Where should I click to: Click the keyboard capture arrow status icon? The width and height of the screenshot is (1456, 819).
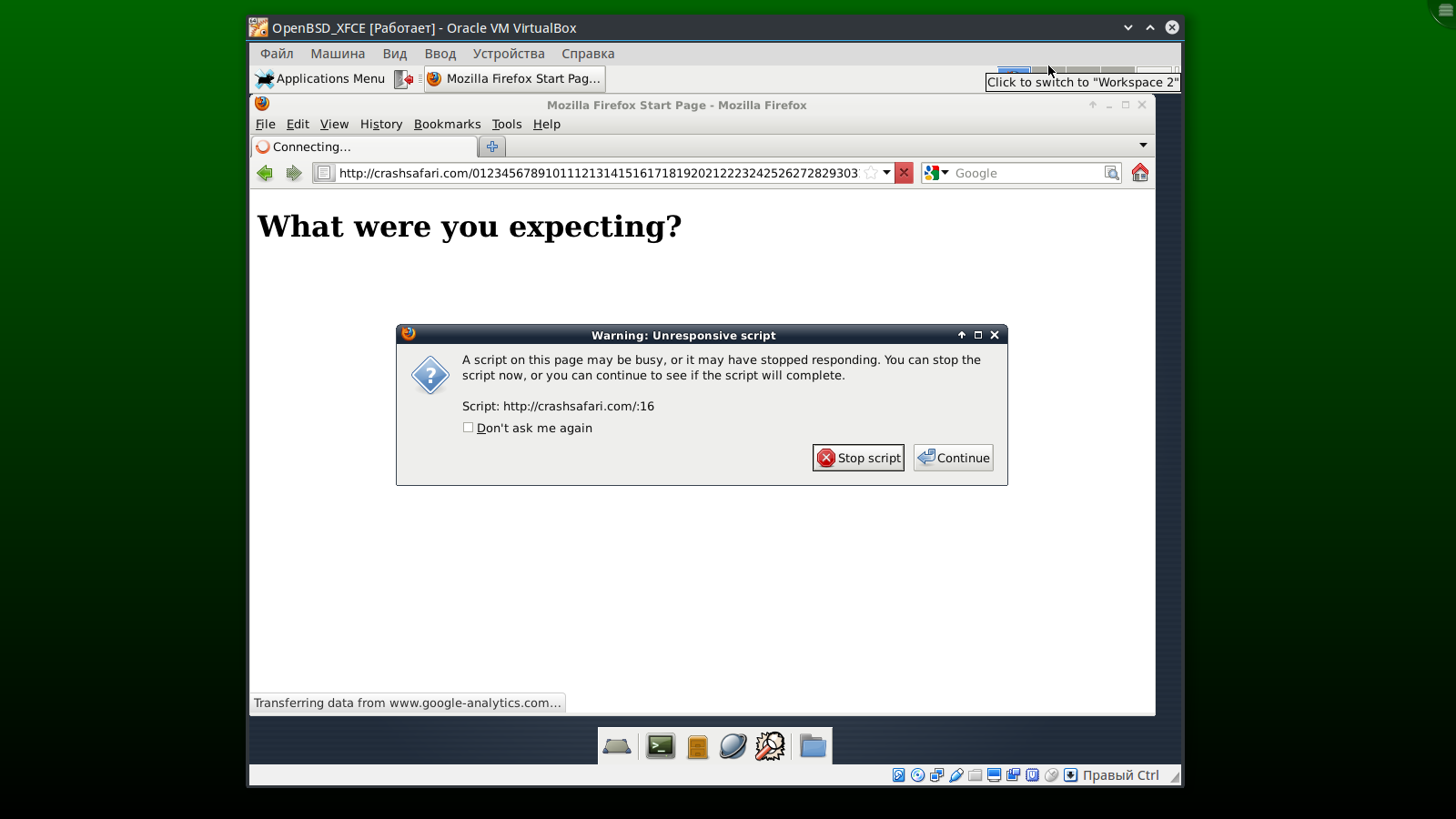point(1071,775)
